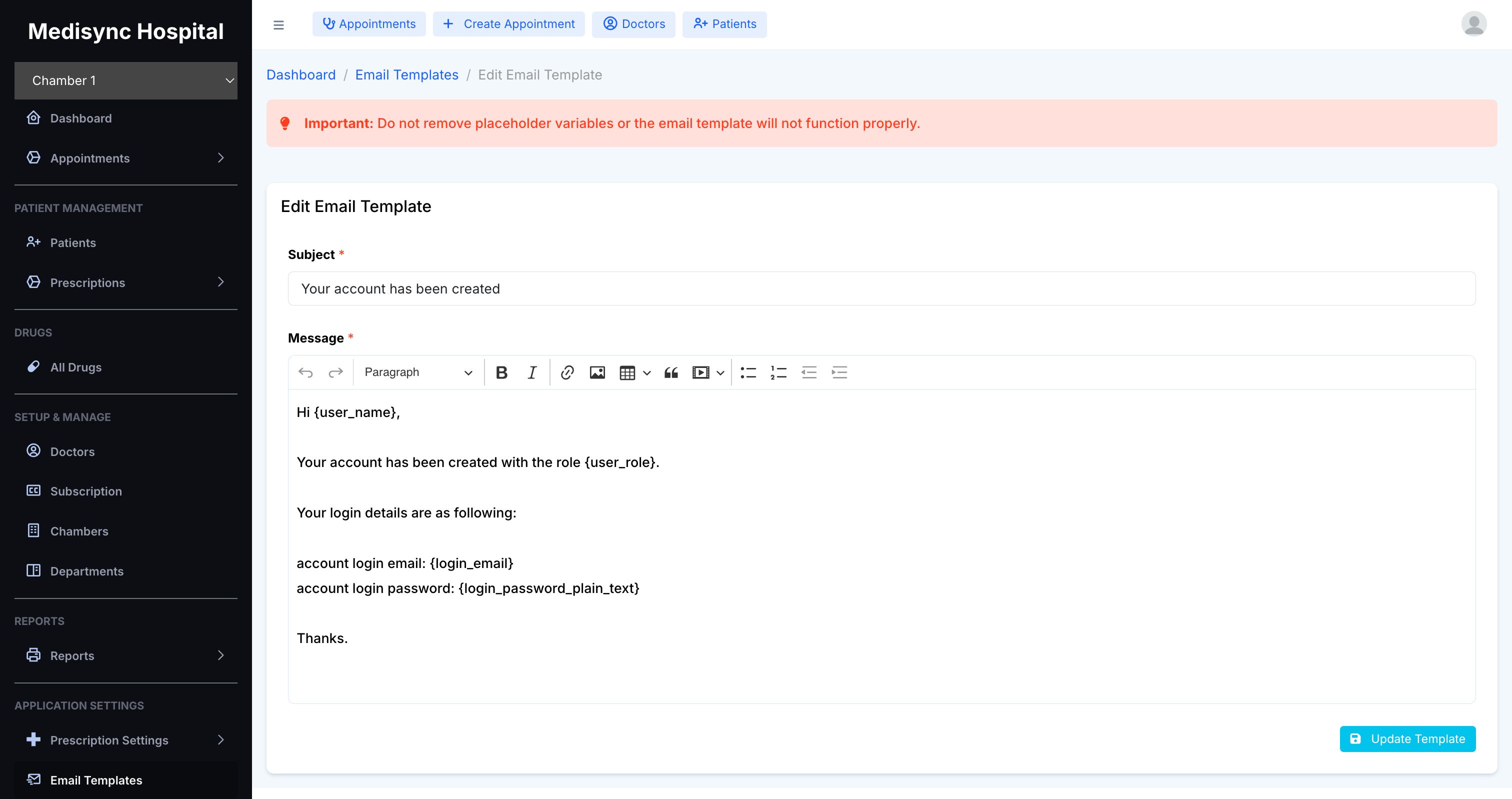Create a bulleted list
Viewport: 1512px width, 799px height.
pyautogui.click(x=748, y=372)
